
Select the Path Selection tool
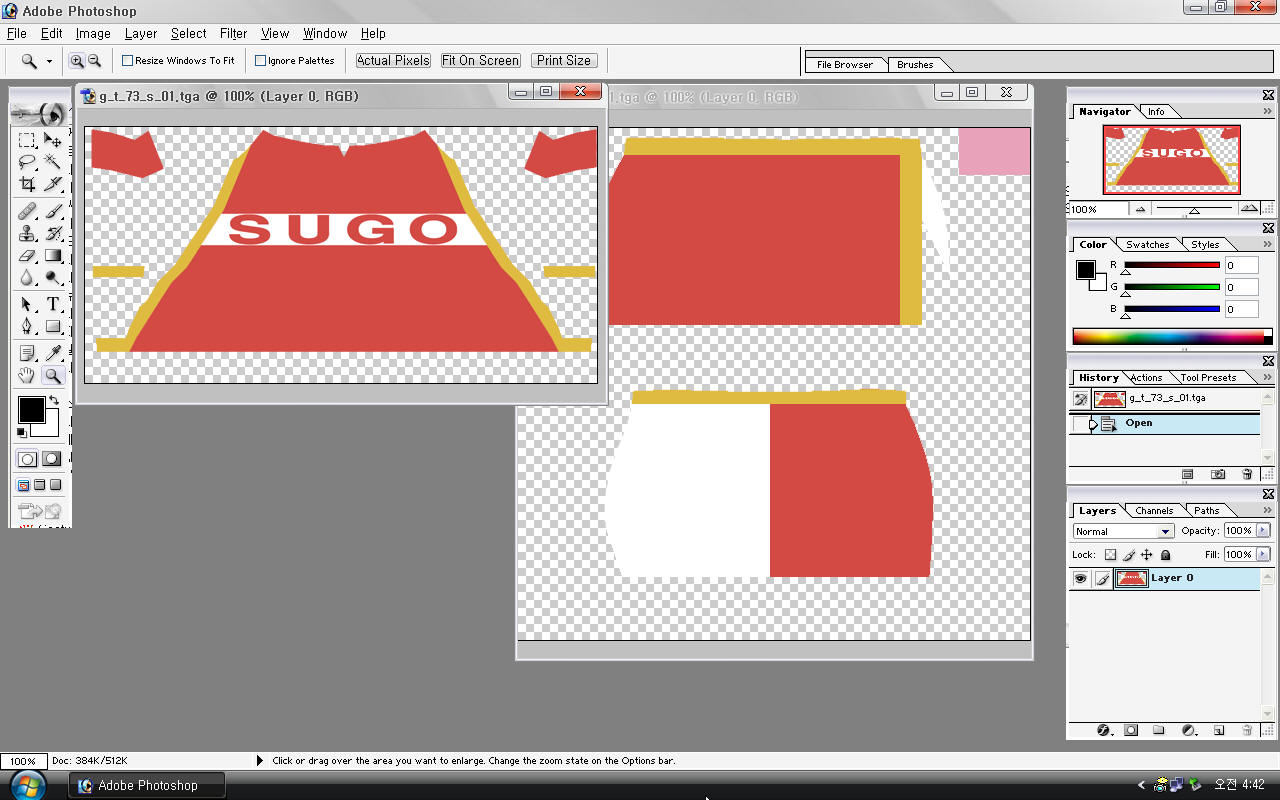coord(28,304)
